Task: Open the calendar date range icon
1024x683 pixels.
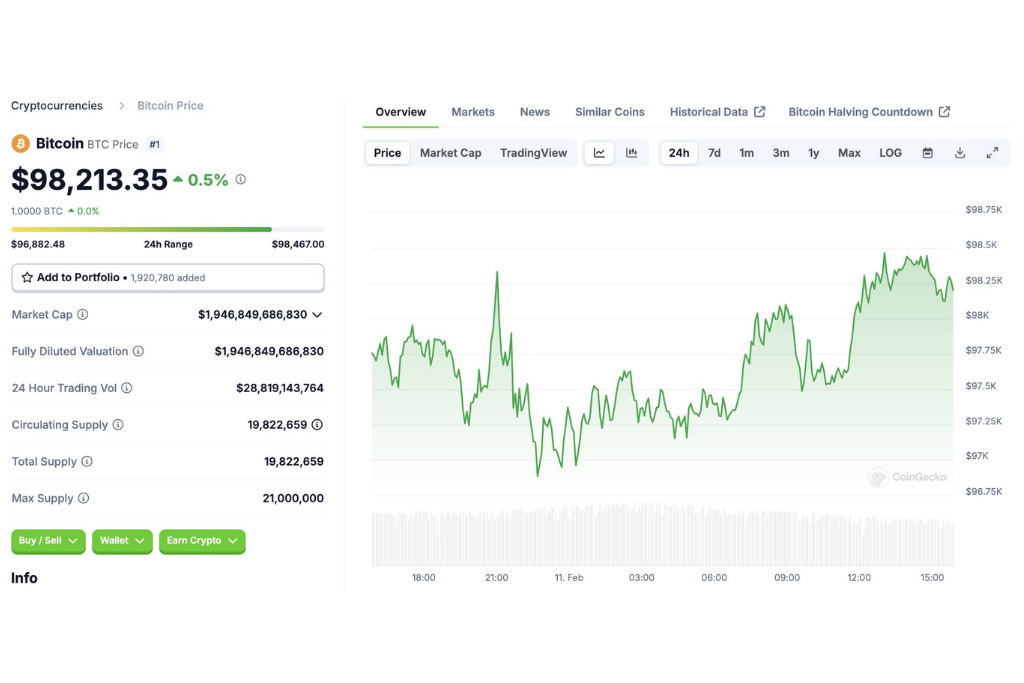Action: coord(927,153)
